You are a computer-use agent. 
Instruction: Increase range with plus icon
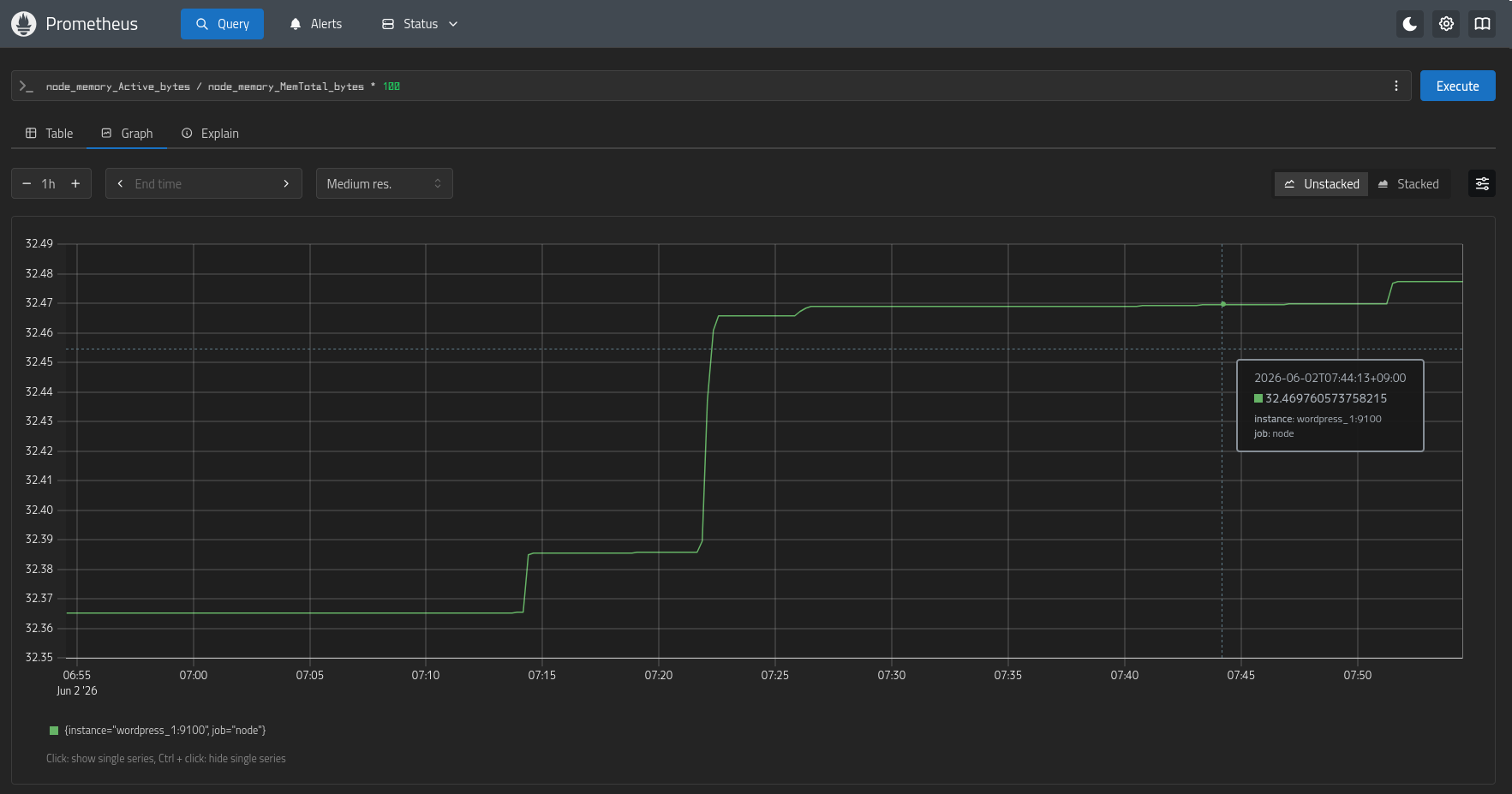point(75,183)
